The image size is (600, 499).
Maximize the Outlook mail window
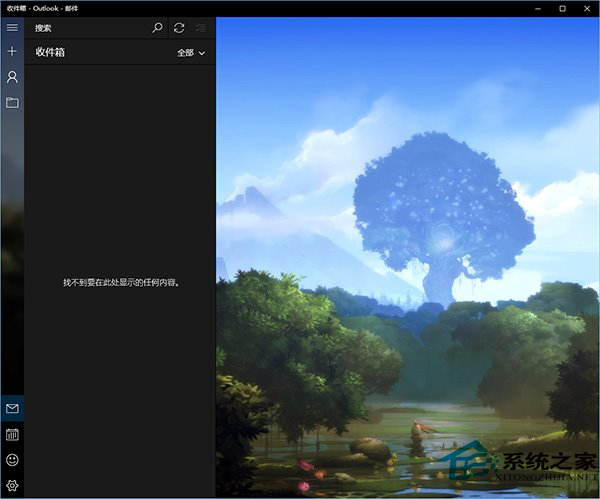562,8
